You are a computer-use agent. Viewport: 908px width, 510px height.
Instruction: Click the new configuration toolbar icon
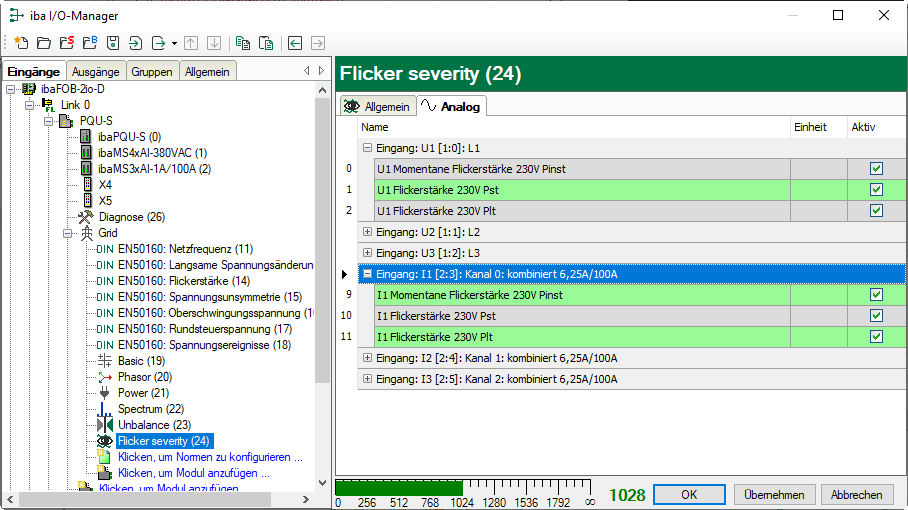[x=21, y=43]
